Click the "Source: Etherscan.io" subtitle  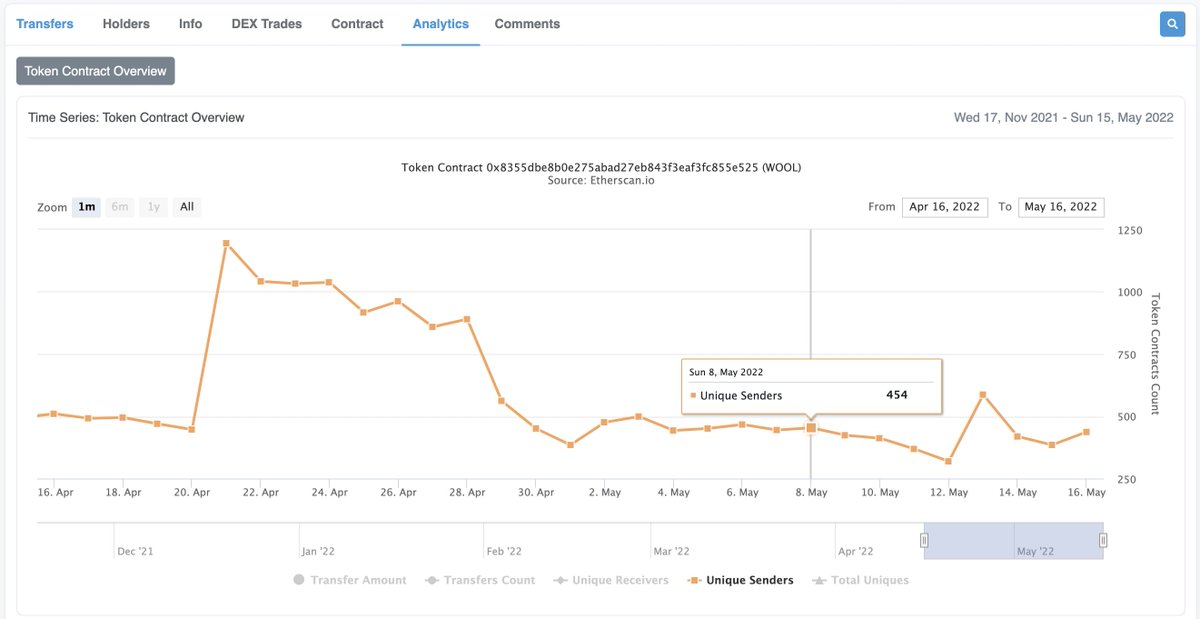coord(601,181)
